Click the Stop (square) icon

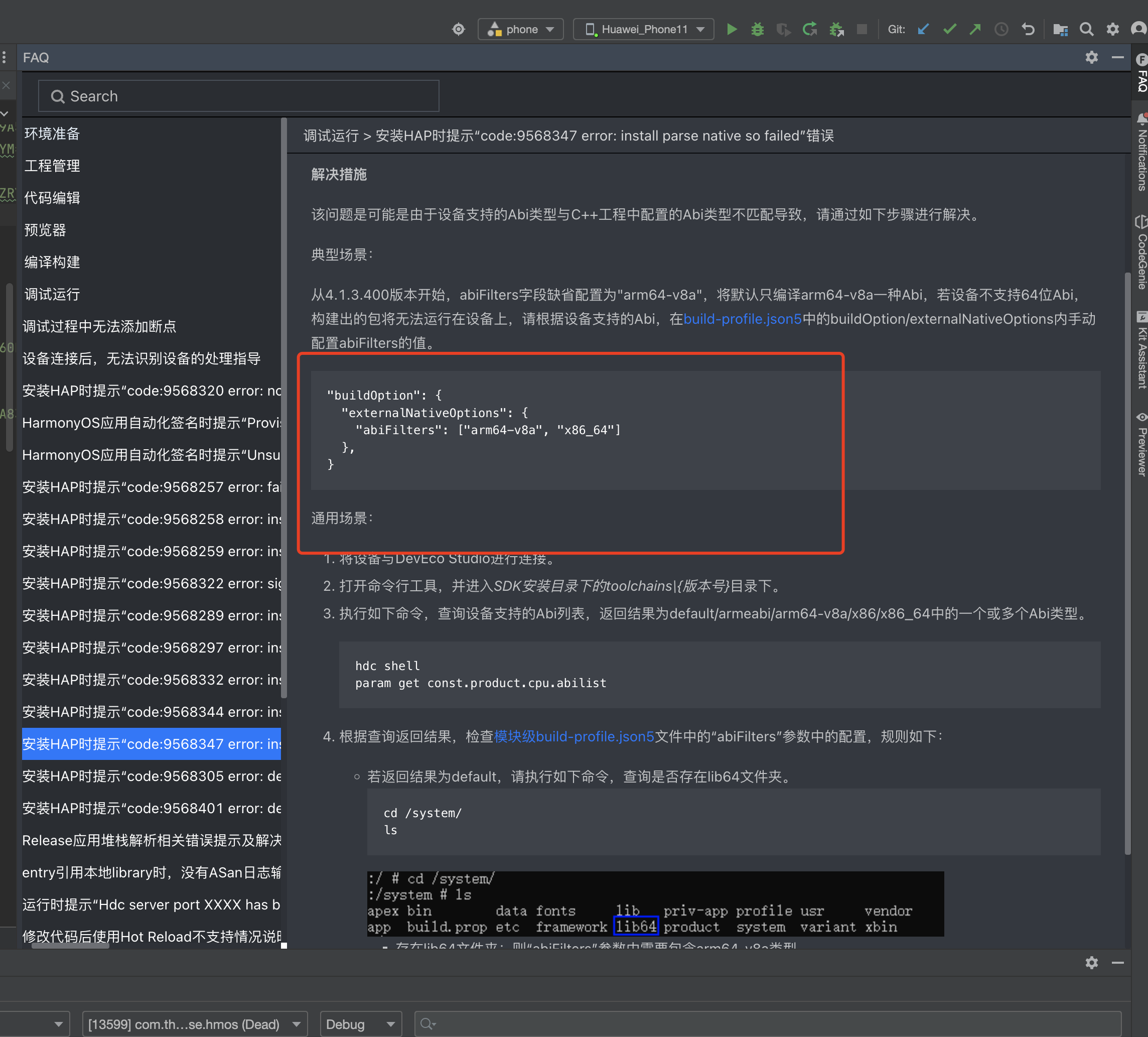pyautogui.click(x=862, y=29)
